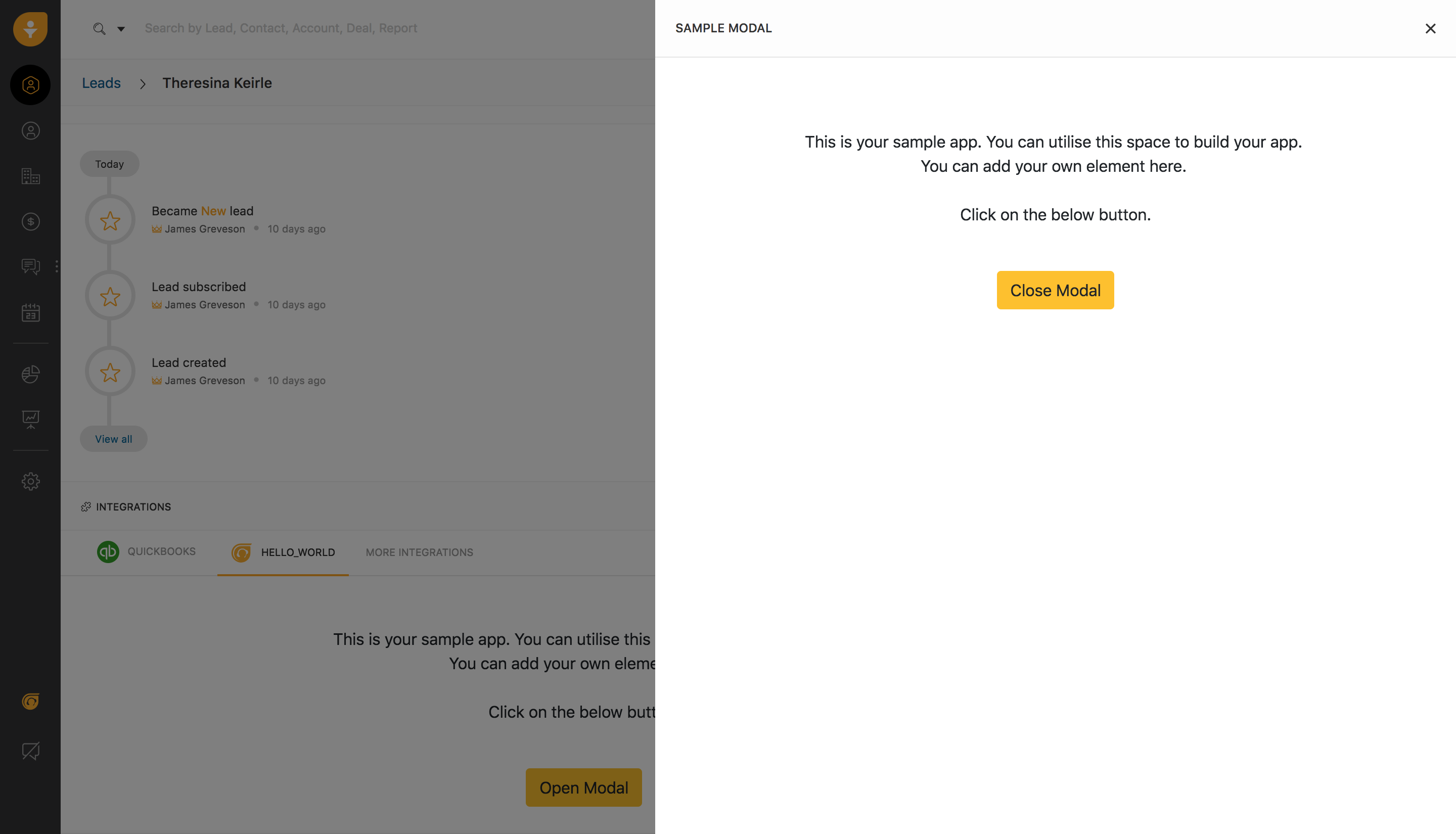
Task: Click 'Lead subscribed' activity text
Action: tap(199, 287)
